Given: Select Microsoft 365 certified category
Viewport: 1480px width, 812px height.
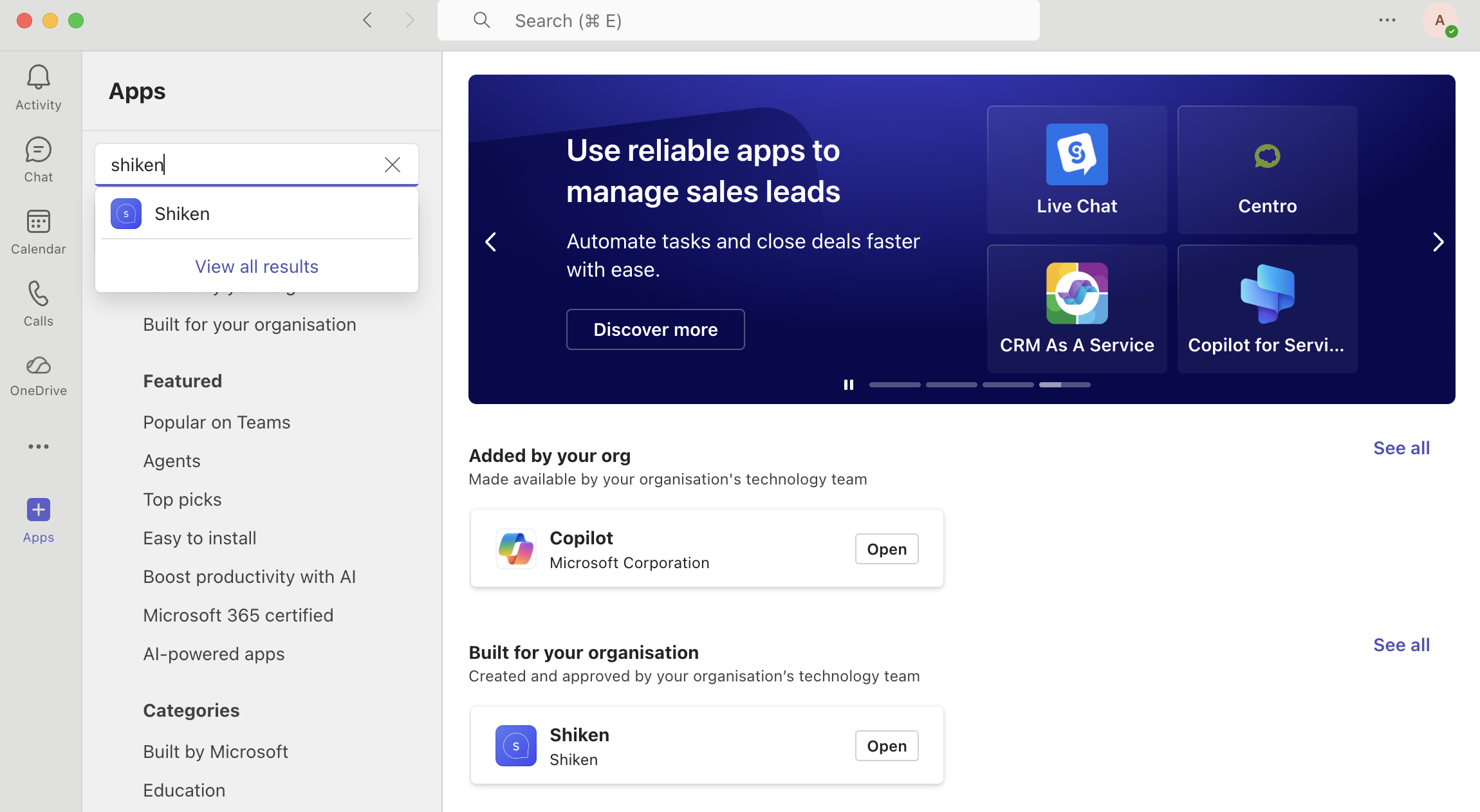Looking at the screenshot, I should tap(238, 615).
